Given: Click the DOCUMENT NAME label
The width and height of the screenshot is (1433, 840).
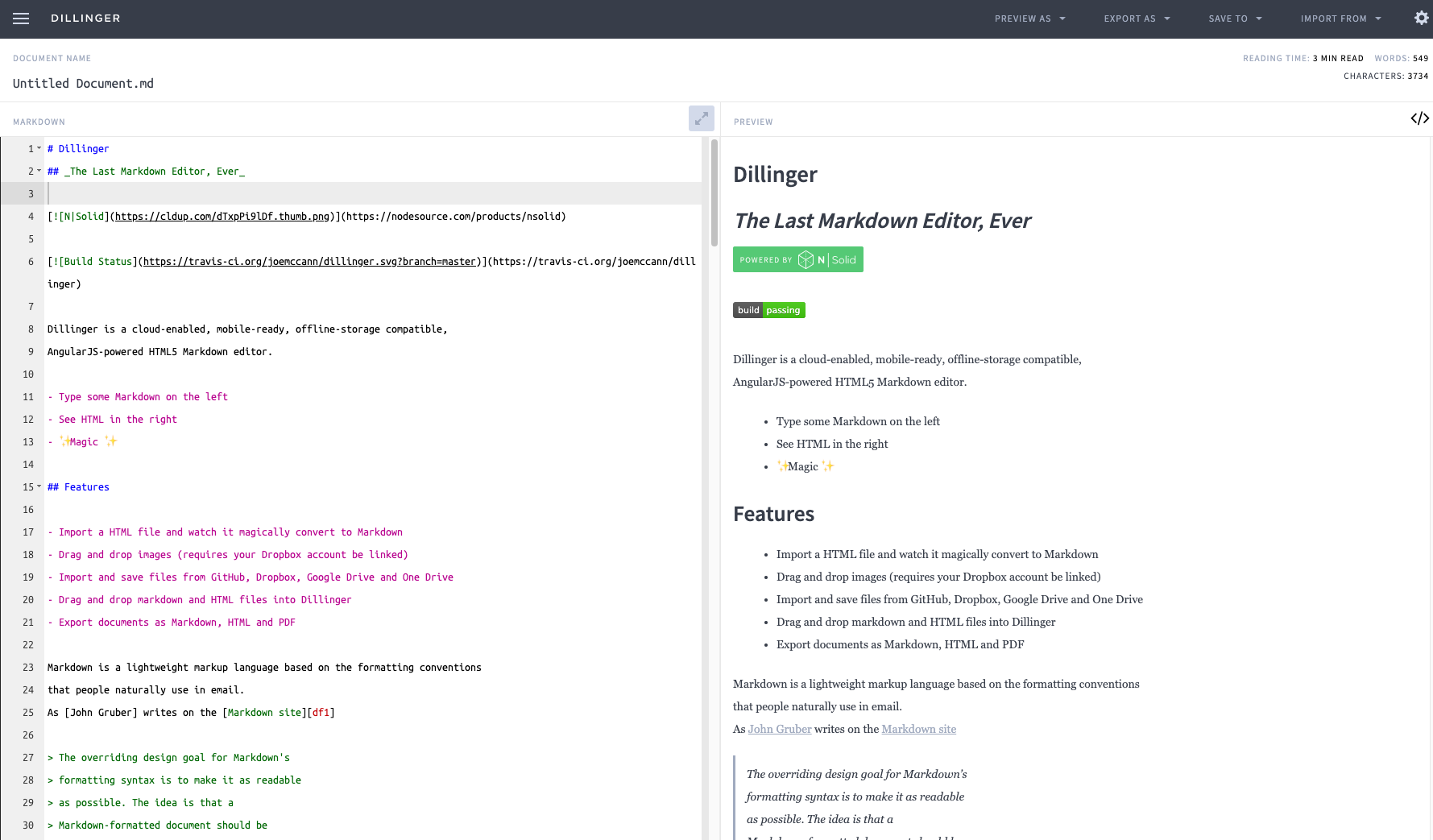Looking at the screenshot, I should pos(52,58).
